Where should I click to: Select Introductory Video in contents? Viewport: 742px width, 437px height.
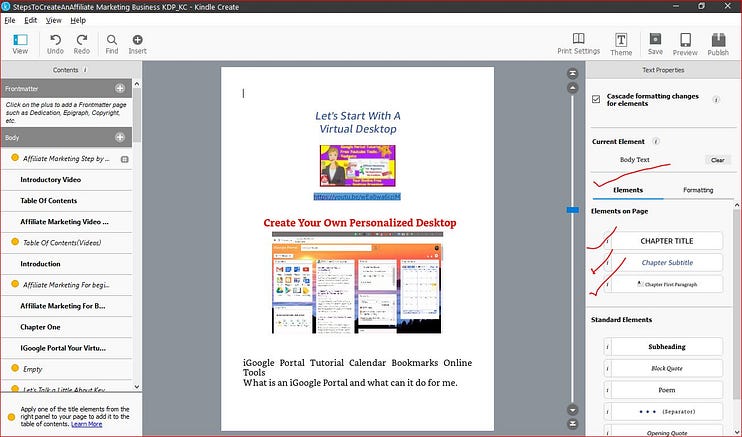tap(66, 180)
